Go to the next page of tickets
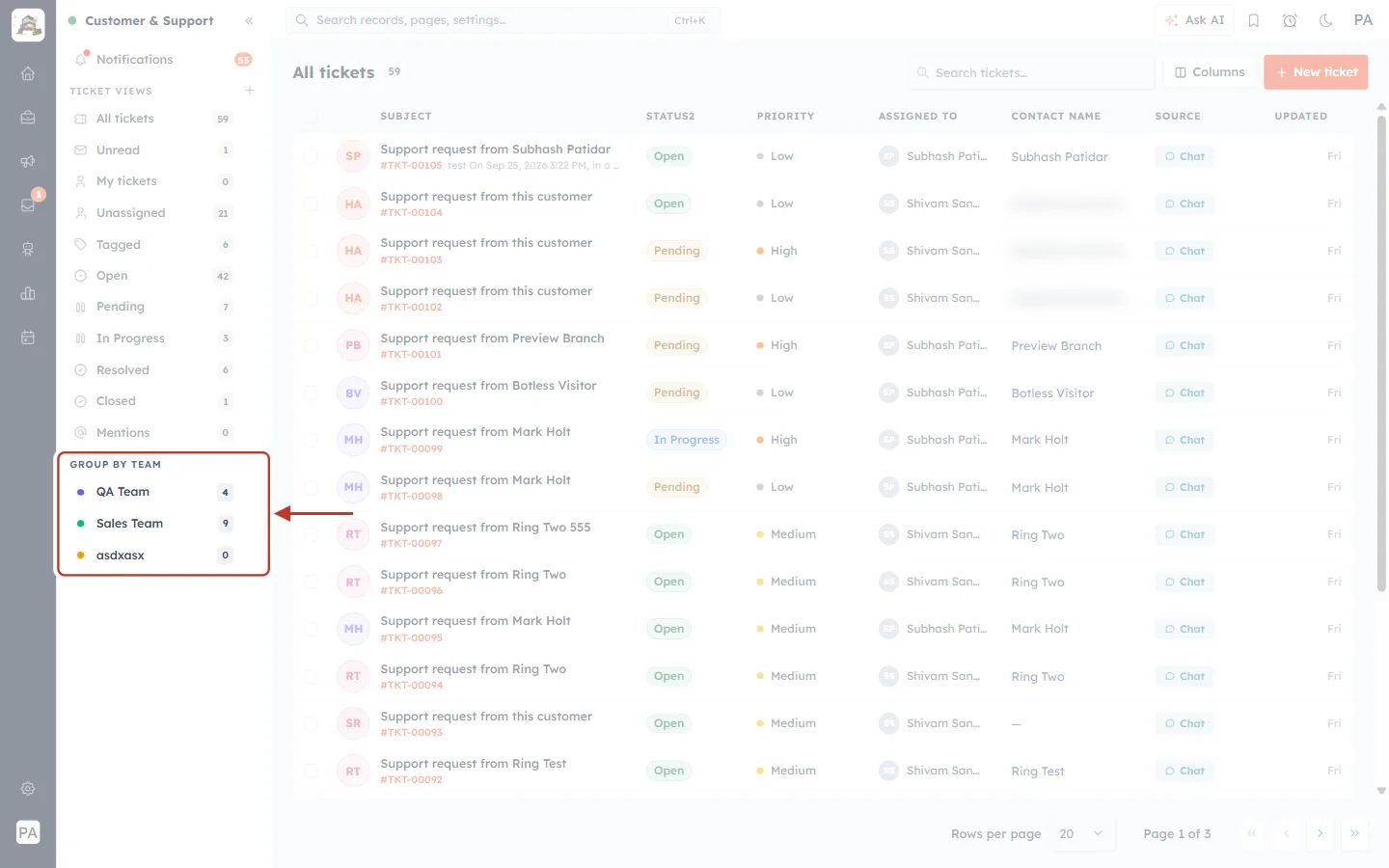This screenshot has height=868, width=1389. (x=1320, y=833)
